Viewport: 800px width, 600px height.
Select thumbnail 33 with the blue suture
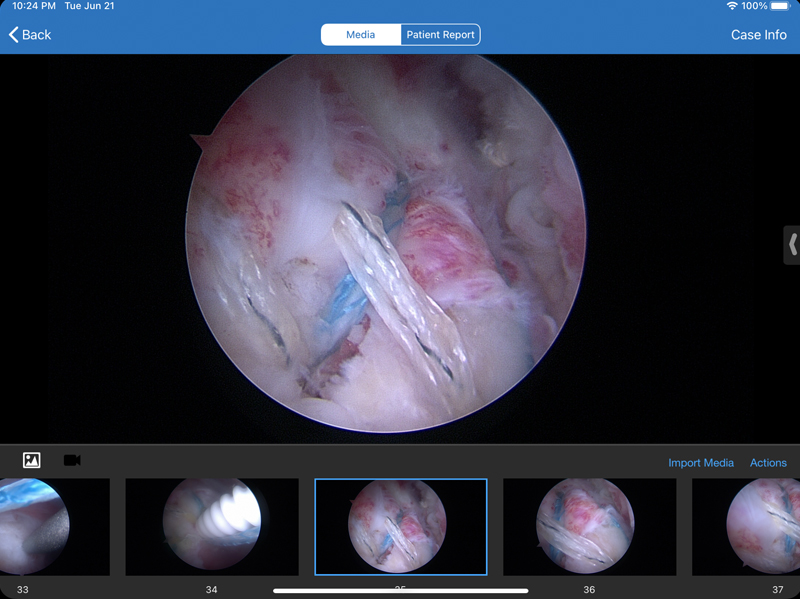[55, 527]
